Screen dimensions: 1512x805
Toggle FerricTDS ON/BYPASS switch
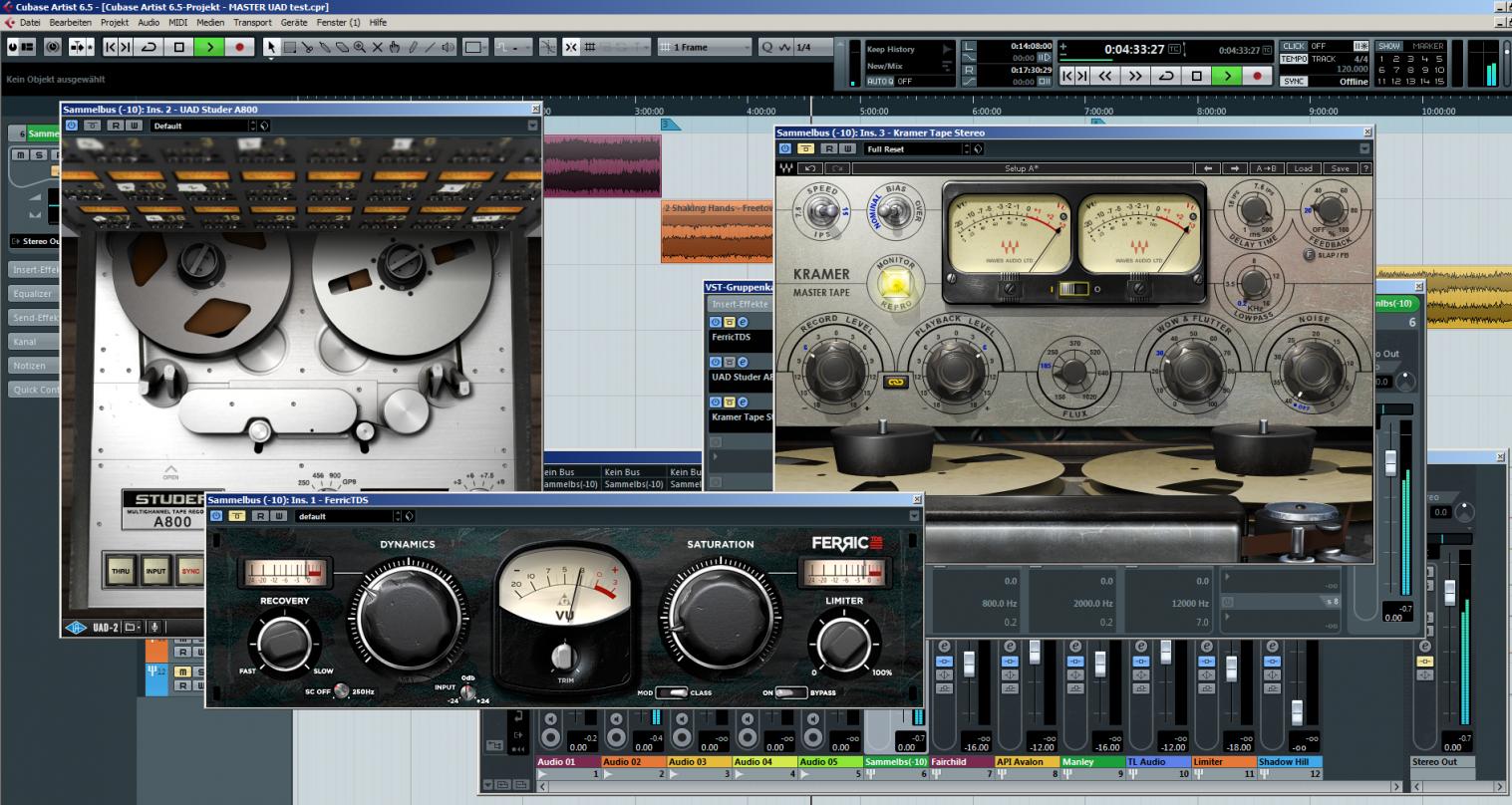(790, 692)
